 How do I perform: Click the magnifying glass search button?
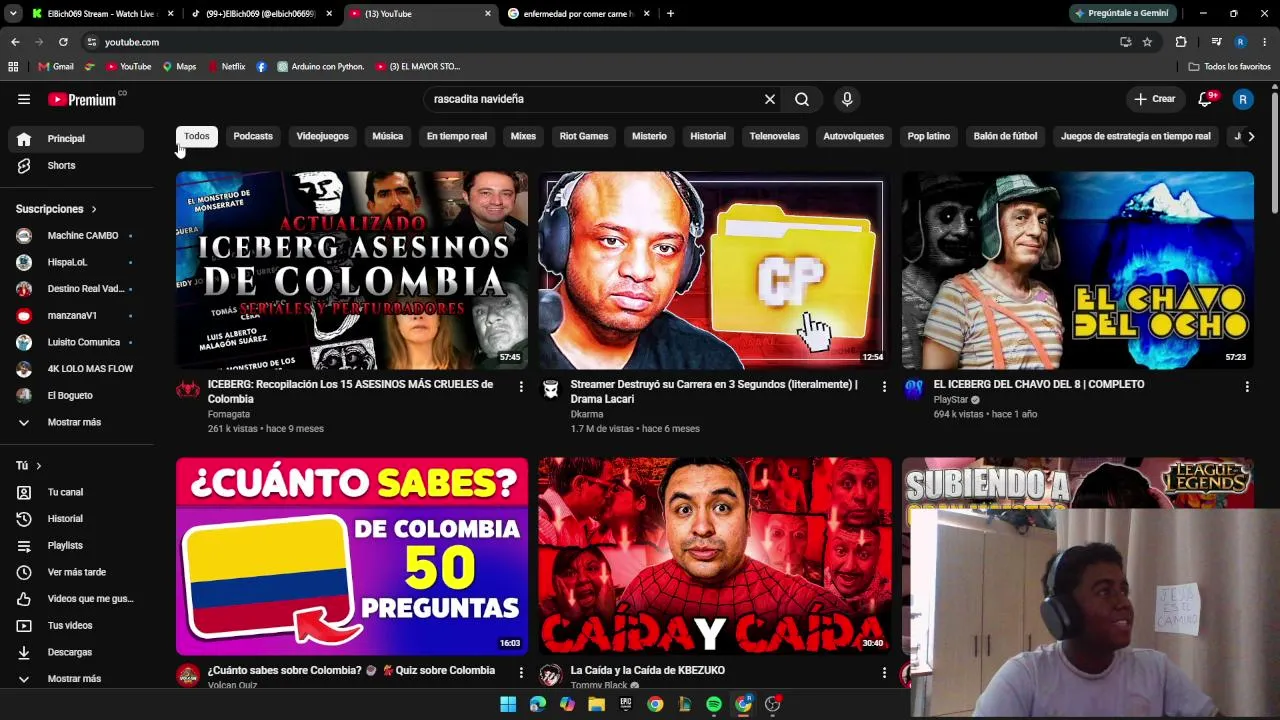coord(802,99)
